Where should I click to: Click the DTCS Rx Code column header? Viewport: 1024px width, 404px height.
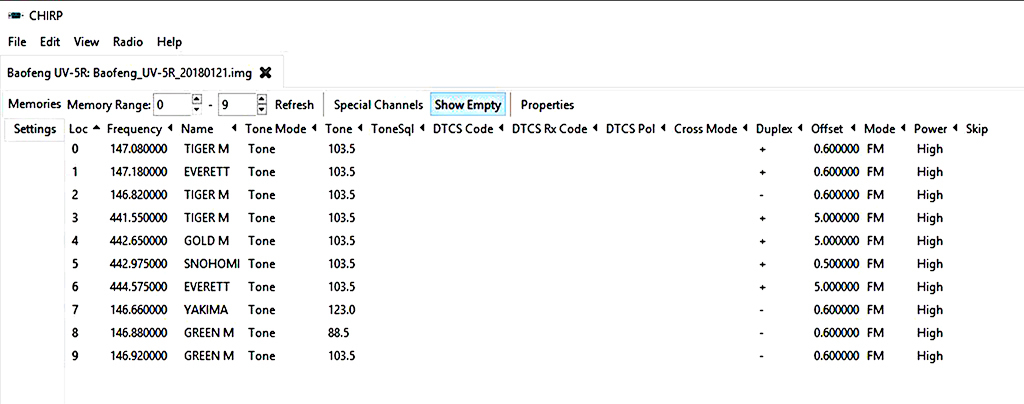556,129
